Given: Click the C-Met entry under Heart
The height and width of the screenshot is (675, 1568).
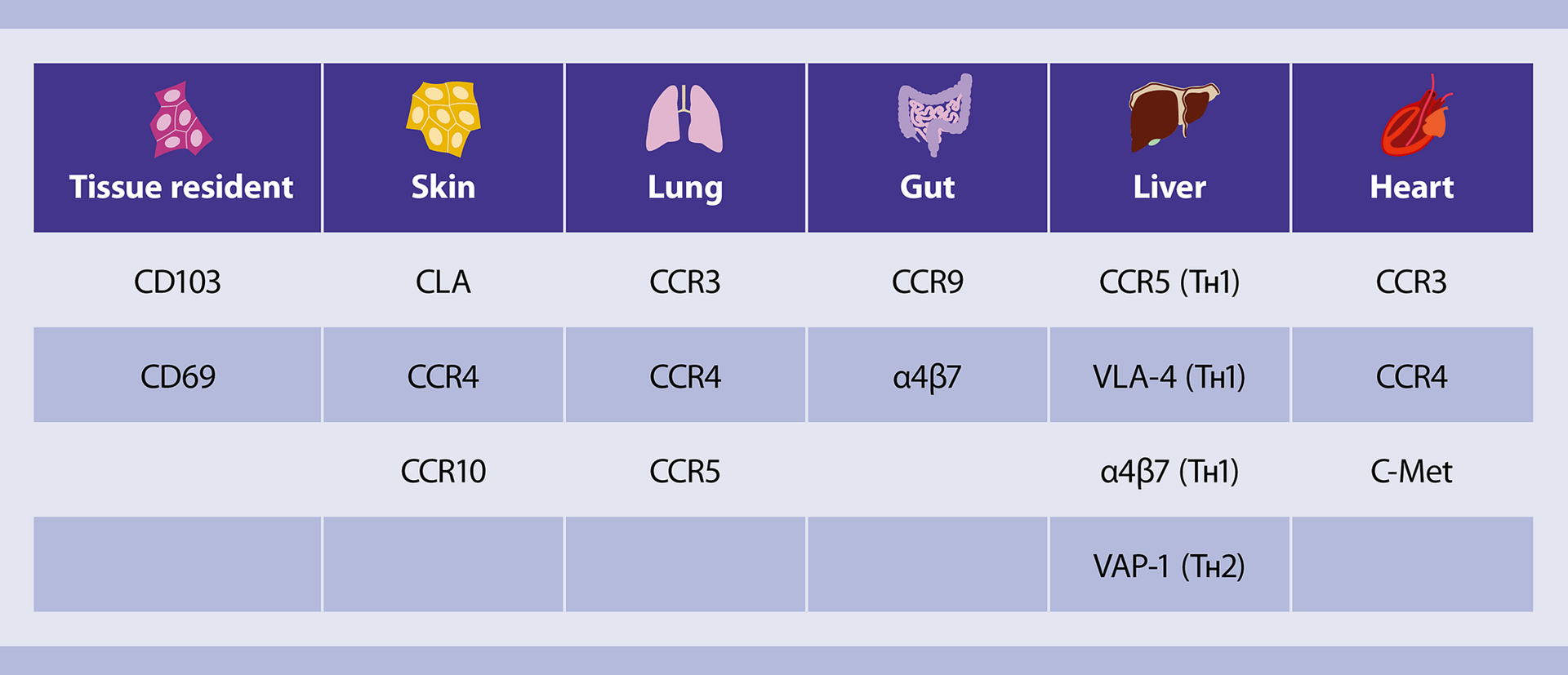Looking at the screenshot, I should (x=1411, y=472).
